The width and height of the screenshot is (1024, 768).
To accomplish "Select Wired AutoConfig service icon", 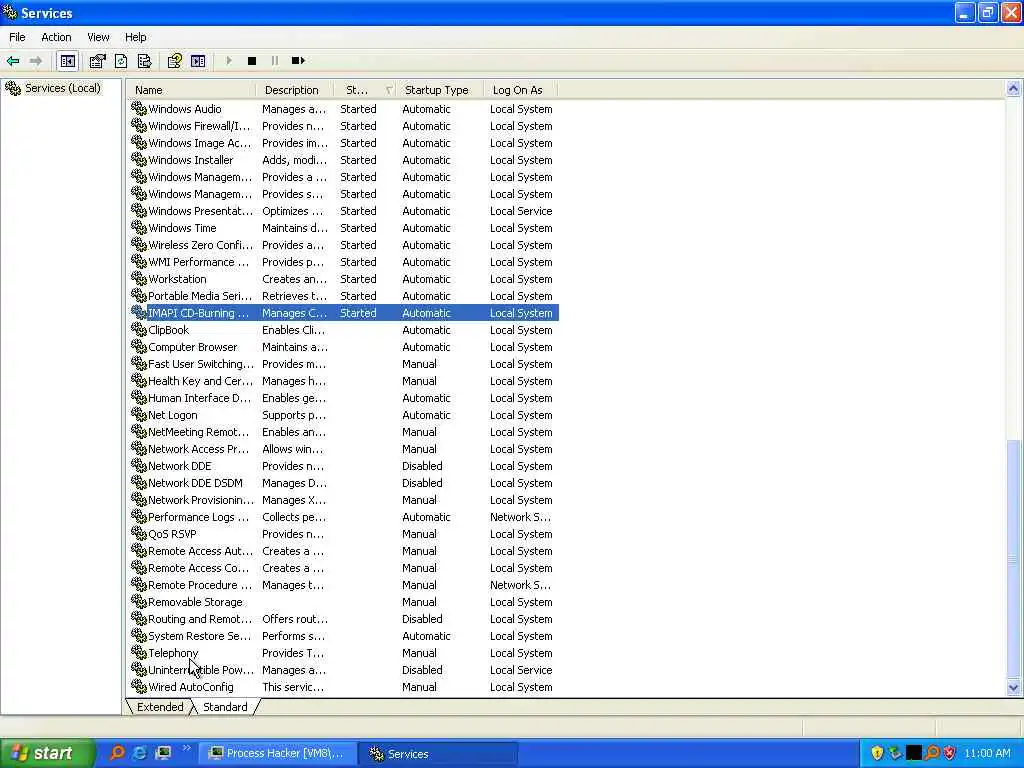I will click(x=138, y=686).
